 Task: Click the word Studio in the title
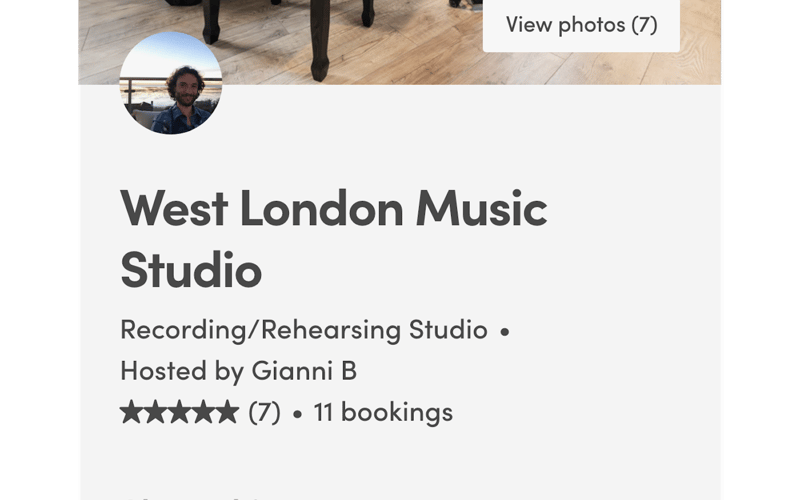pyautogui.click(x=191, y=270)
